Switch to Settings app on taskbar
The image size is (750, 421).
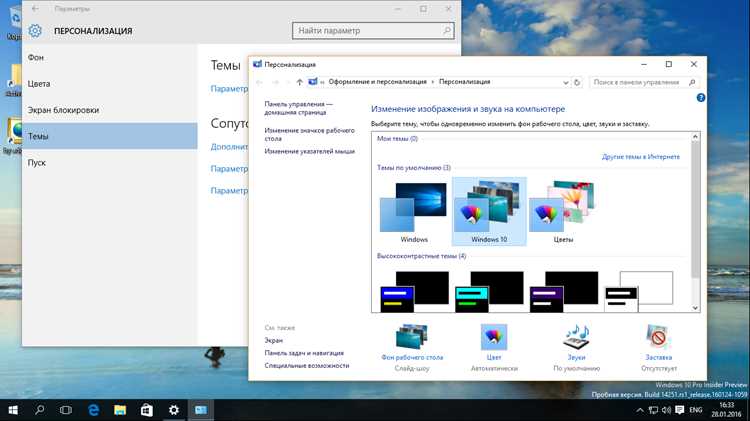(174, 410)
